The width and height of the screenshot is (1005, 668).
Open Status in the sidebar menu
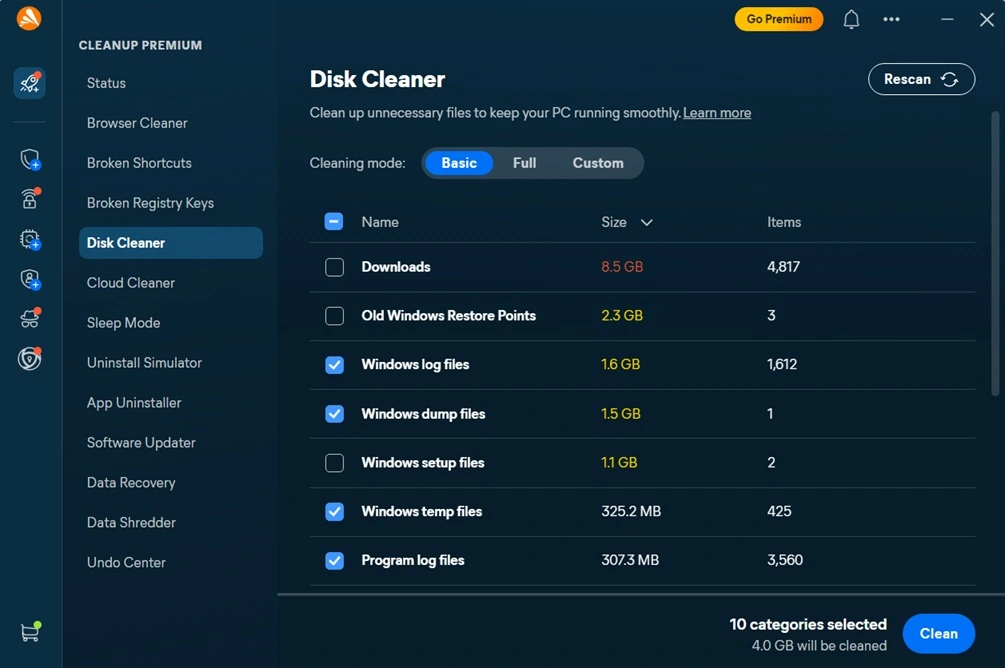(x=106, y=83)
